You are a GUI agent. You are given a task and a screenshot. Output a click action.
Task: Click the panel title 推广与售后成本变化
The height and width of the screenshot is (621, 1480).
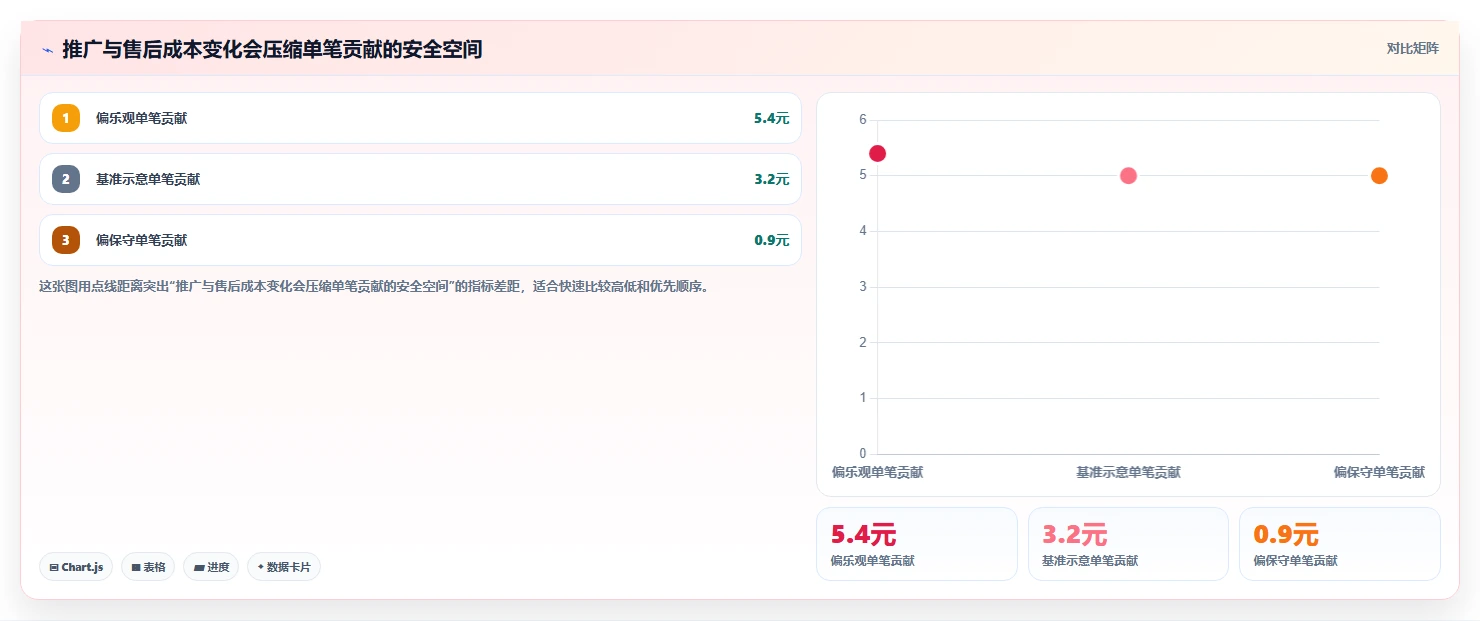272,49
